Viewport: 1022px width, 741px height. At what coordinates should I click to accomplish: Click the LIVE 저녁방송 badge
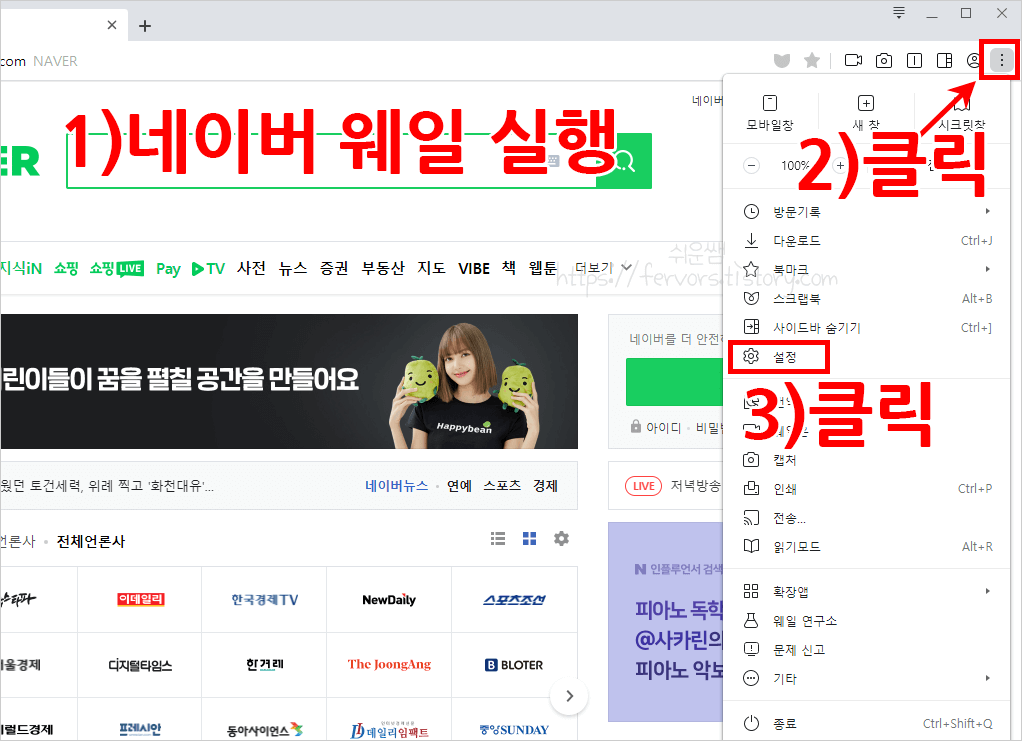[643, 486]
